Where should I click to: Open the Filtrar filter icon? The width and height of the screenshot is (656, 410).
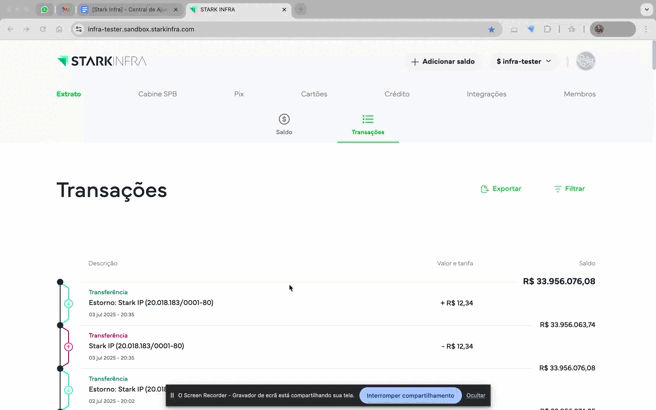click(558, 189)
